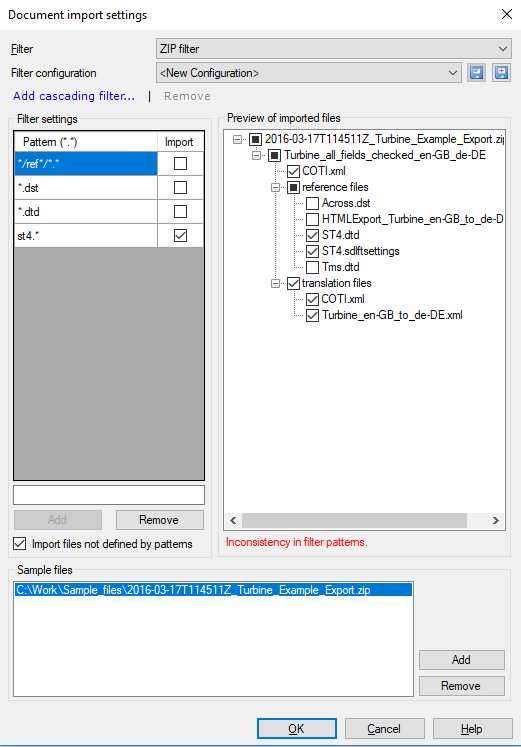Click the Cancel button
521x747 pixels.
point(384,729)
